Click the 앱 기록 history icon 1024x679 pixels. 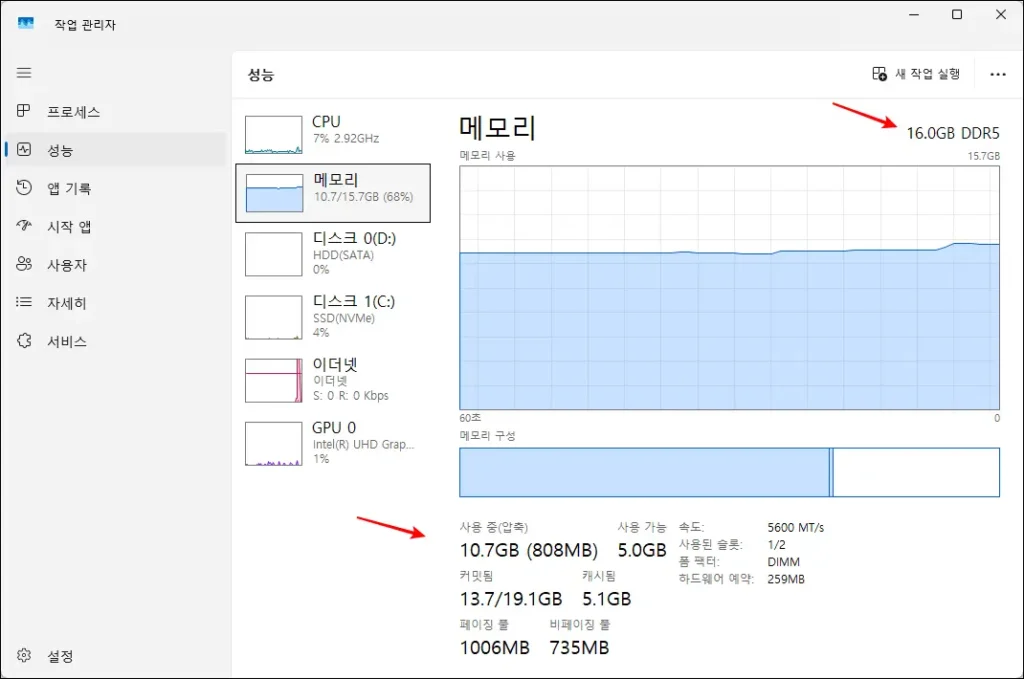tap(24, 187)
